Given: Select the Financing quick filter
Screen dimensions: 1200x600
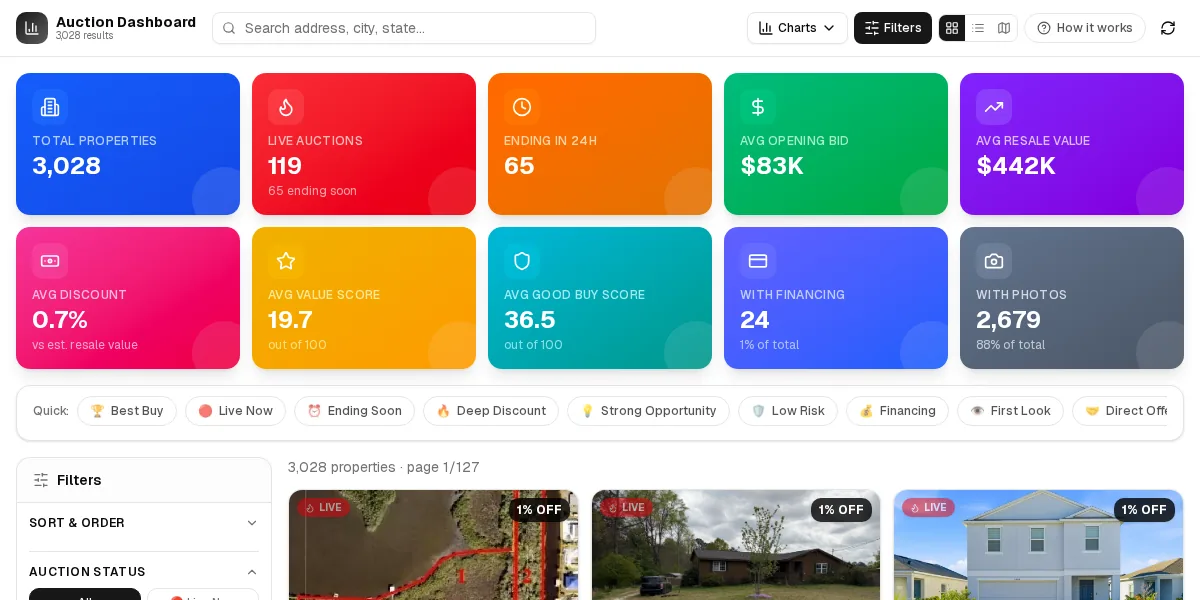Looking at the screenshot, I should pyautogui.click(x=897, y=411).
